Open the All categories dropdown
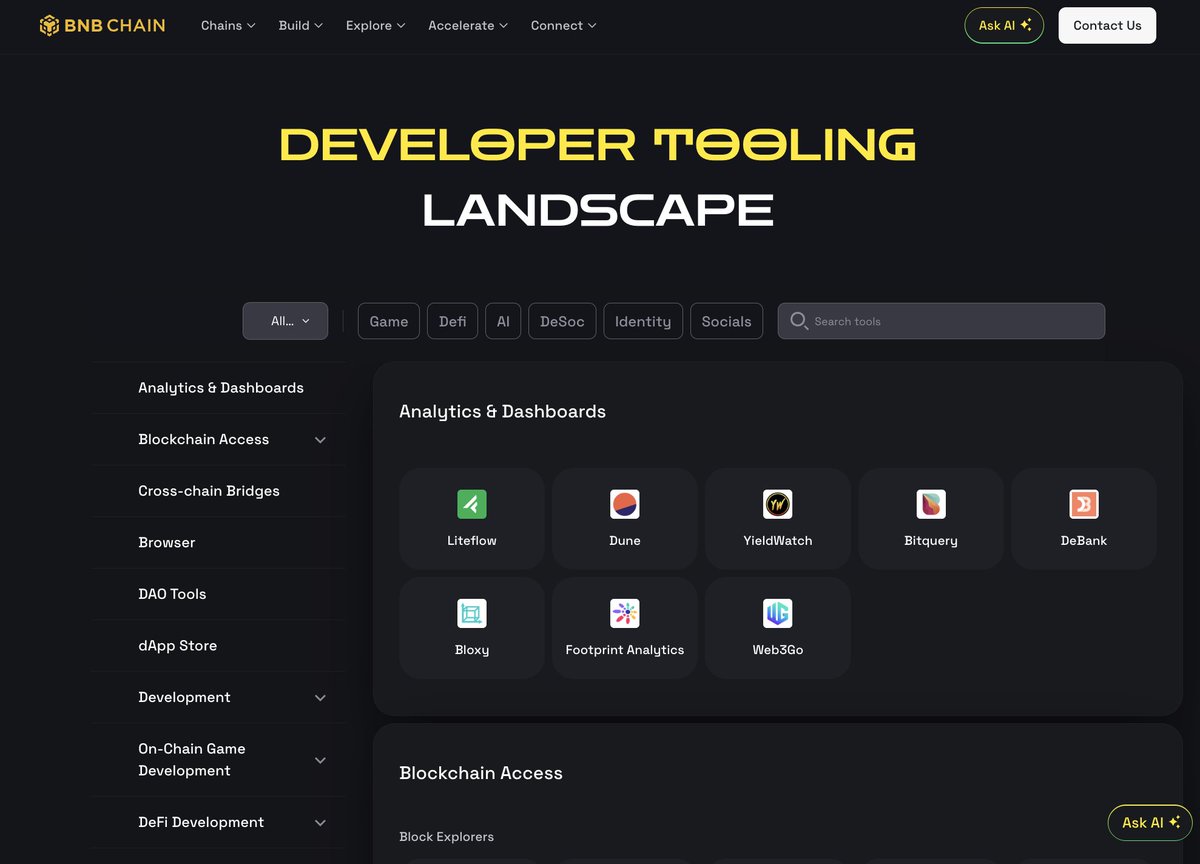Image resolution: width=1200 pixels, height=864 pixels. pyautogui.click(x=285, y=321)
